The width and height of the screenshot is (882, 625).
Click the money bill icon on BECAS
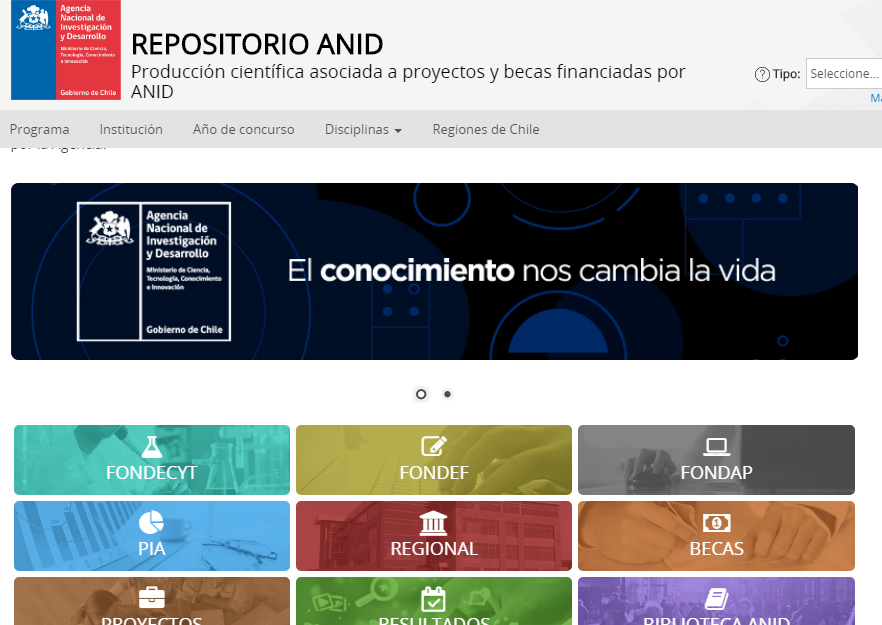pyautogui.click(x=716, y=523)
